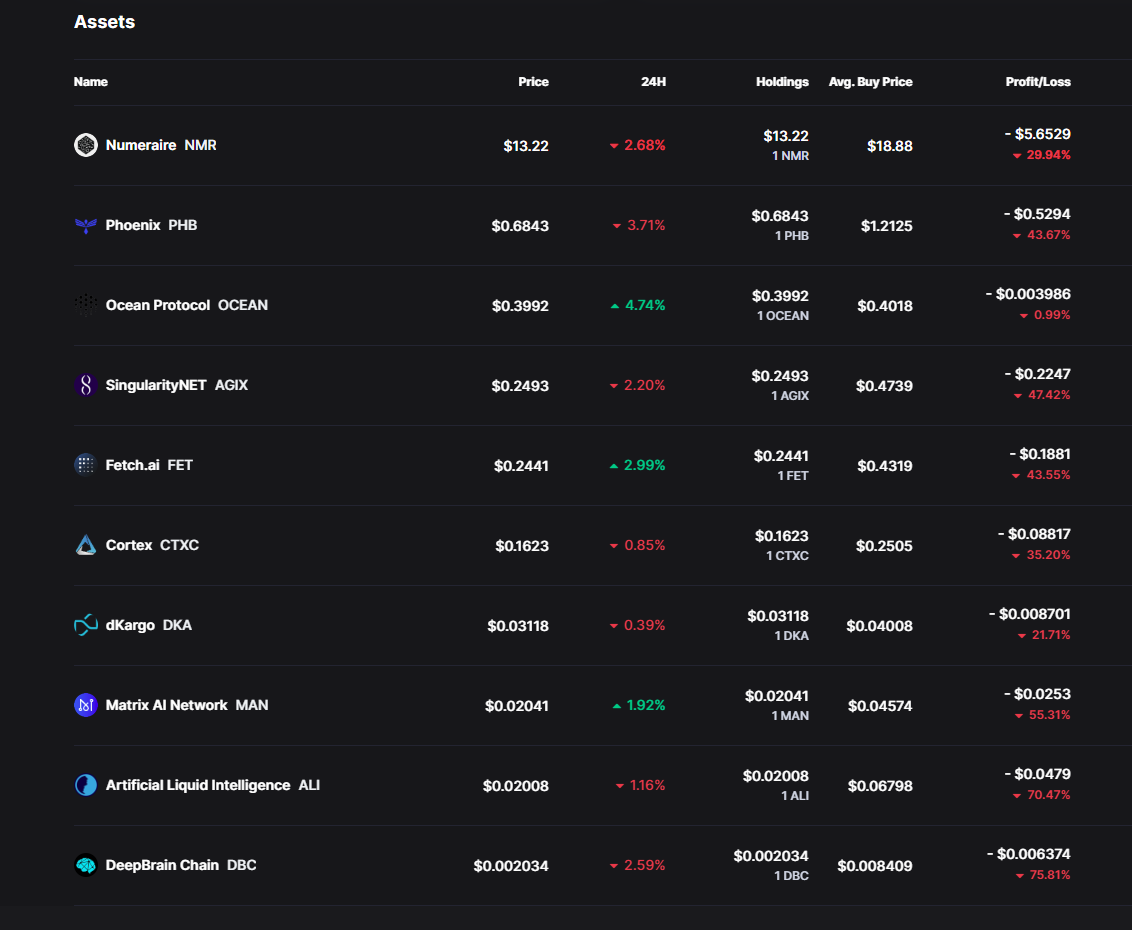The height and width of the screenshot is (930, 1132).
Task: Sort by Avg. Buy Price header
Action: click(871, 82)
